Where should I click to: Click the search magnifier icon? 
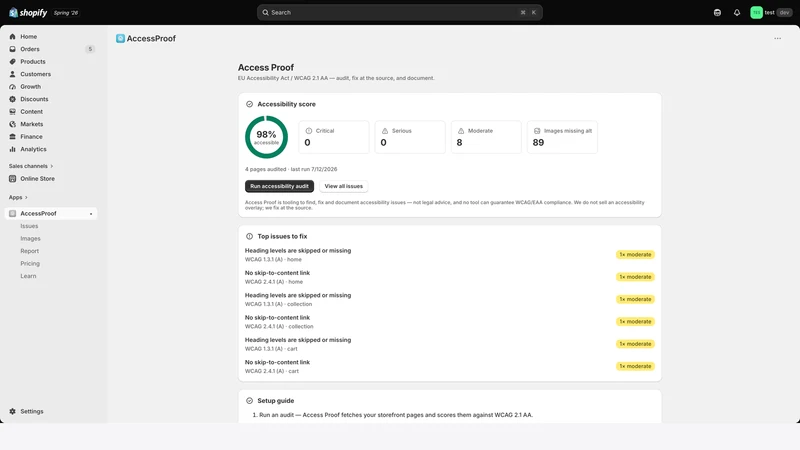tap(265, 12)
